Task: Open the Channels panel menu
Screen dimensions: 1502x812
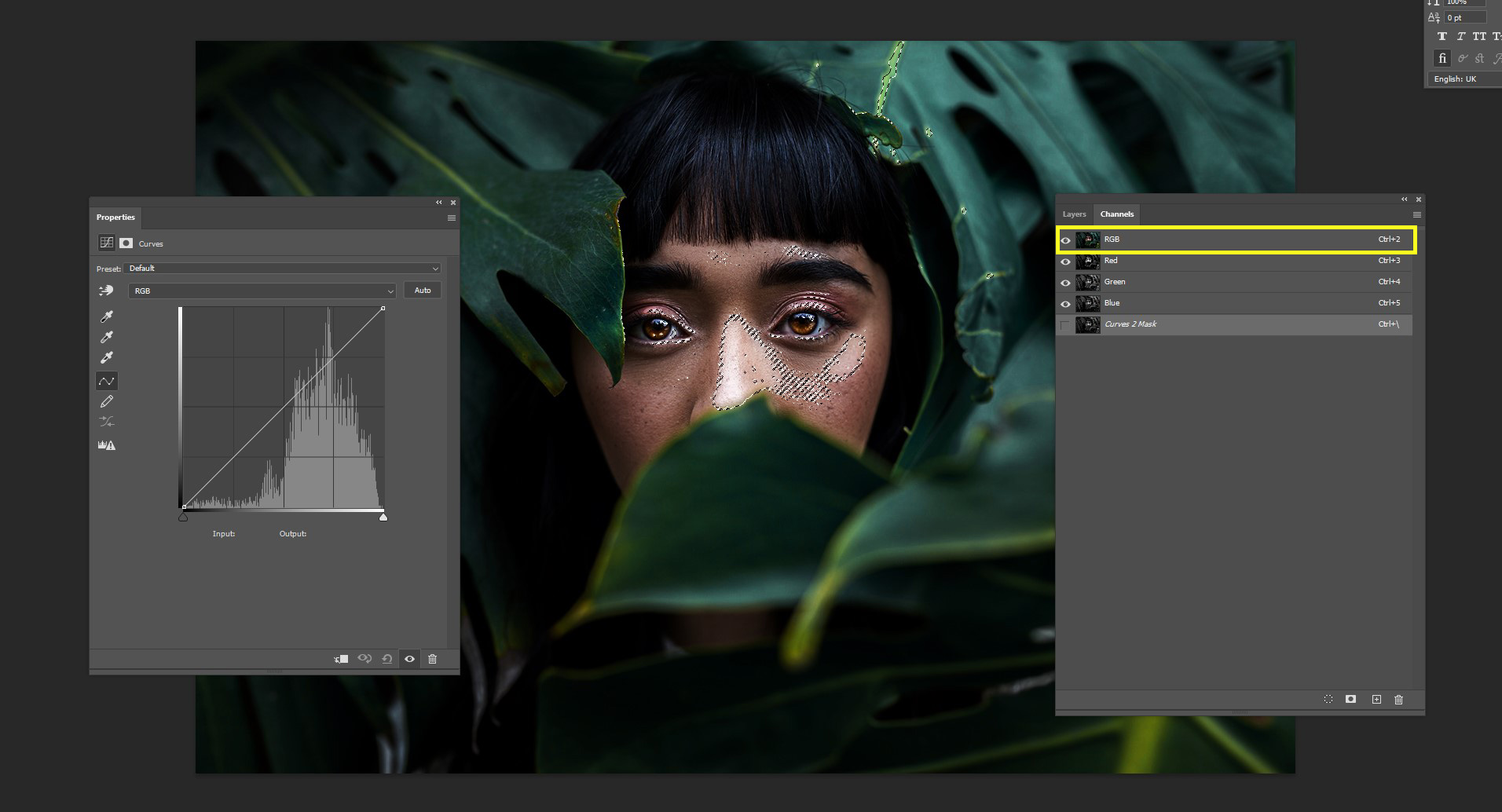Action: 1417,214
